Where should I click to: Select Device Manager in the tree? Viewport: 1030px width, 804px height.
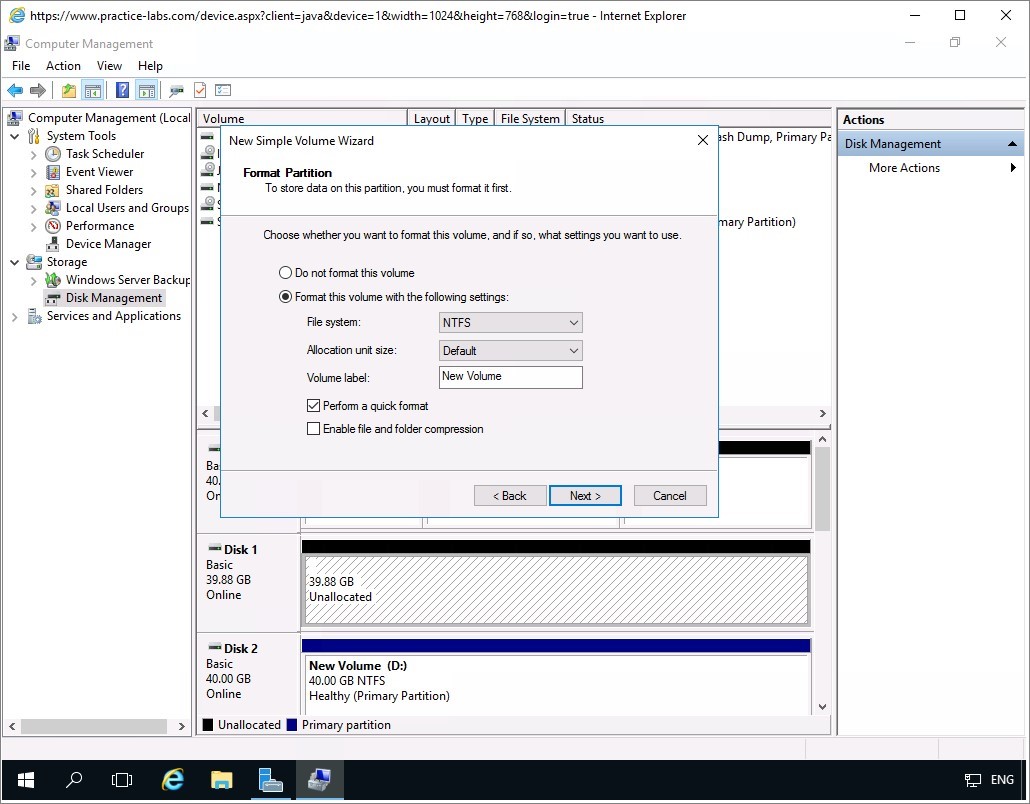tap(108, 244)
